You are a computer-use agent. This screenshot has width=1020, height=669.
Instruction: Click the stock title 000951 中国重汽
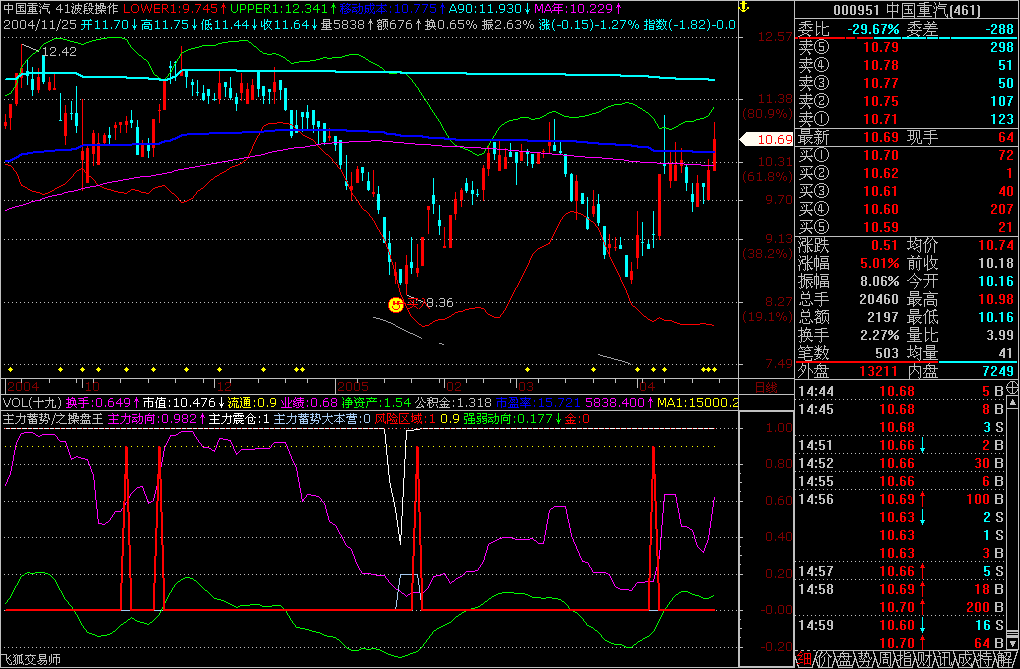[906, 12]
